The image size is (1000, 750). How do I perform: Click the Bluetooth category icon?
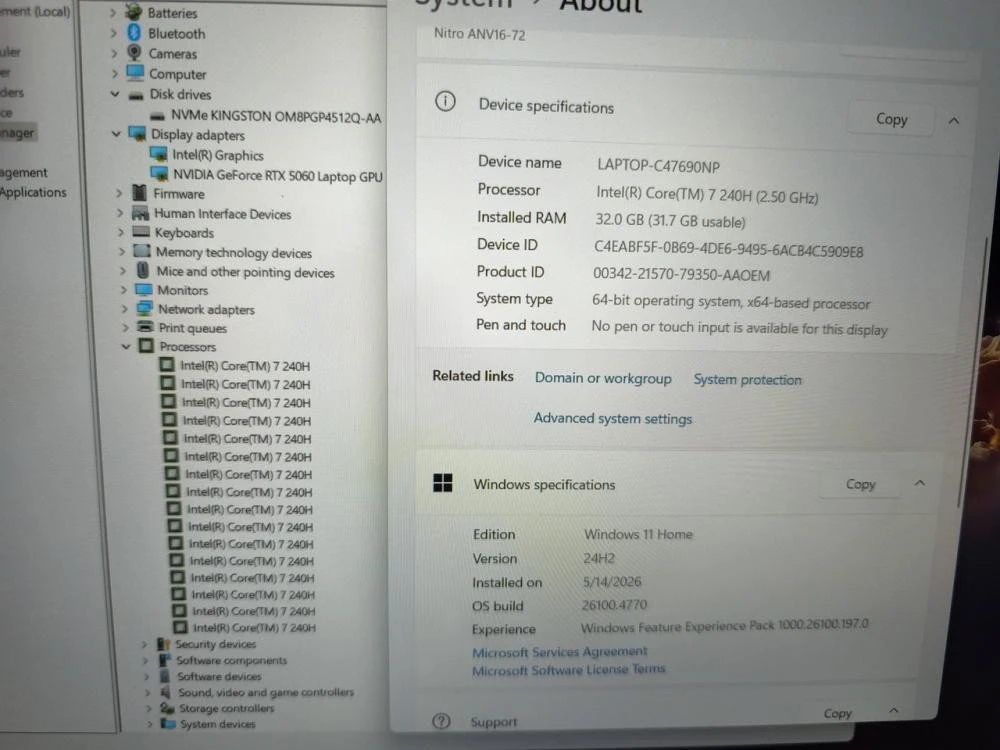coord(134,33)
